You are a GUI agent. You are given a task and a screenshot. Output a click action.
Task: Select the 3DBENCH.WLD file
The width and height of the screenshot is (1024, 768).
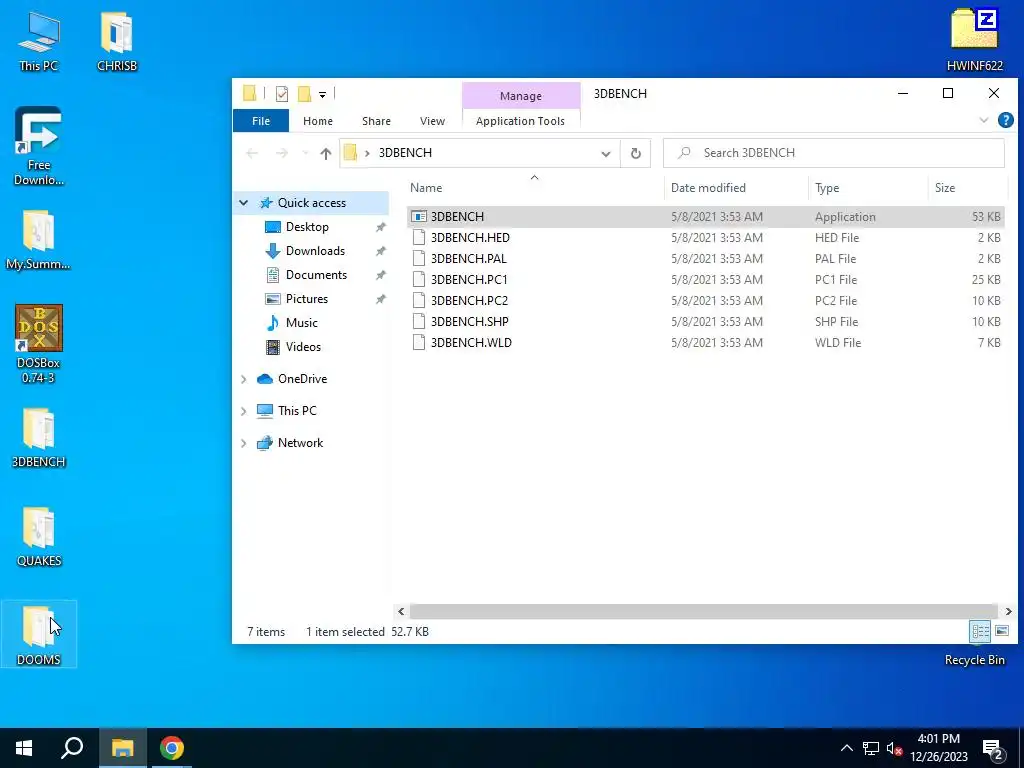point(705,342)
